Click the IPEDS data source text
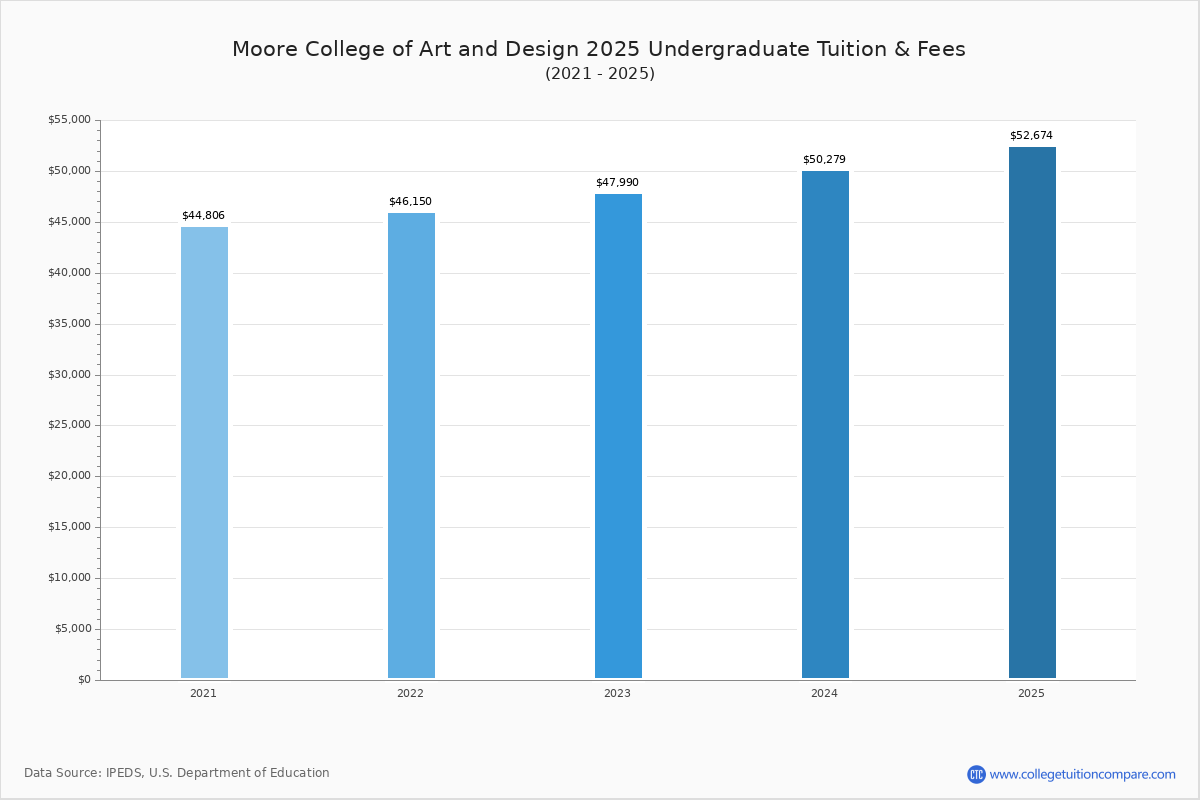Image resolution: width=1200 pixels, height=800 pixels. click(177, 773)
